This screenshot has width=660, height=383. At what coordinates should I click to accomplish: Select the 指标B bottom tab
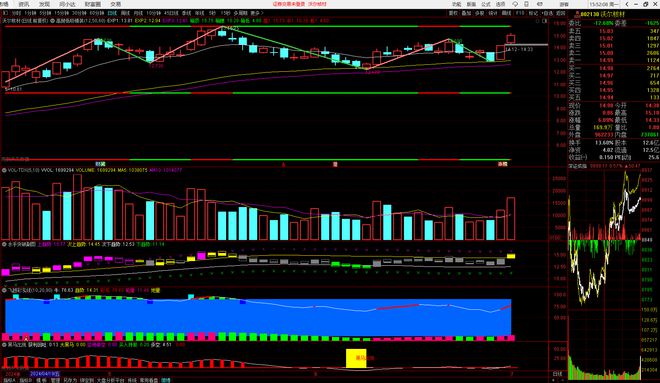coord(26,380)
